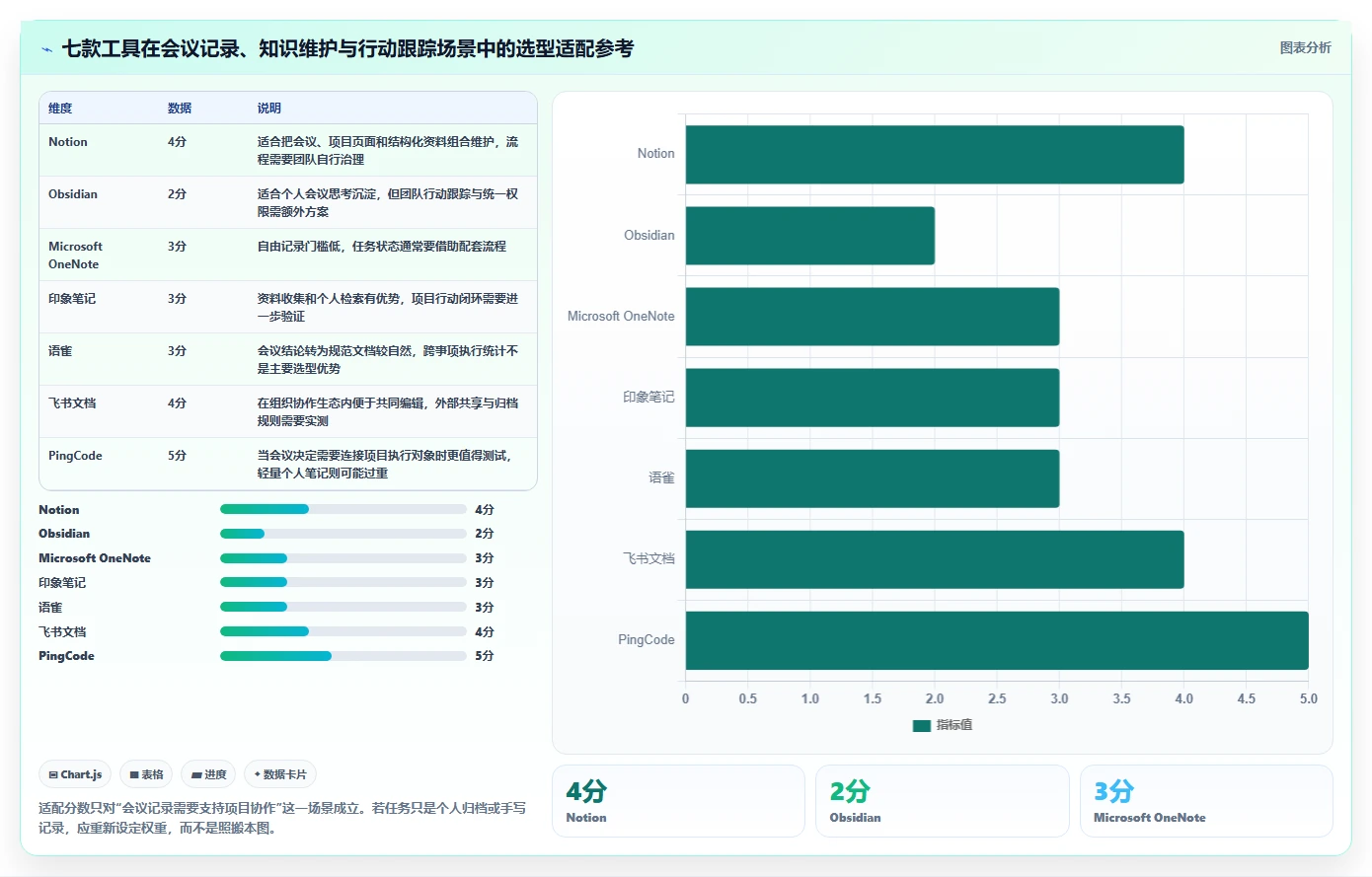Viewport: 1372px width, 877px height.
Task: Click the 2.5 x-axis tick label
Action: 997,698
